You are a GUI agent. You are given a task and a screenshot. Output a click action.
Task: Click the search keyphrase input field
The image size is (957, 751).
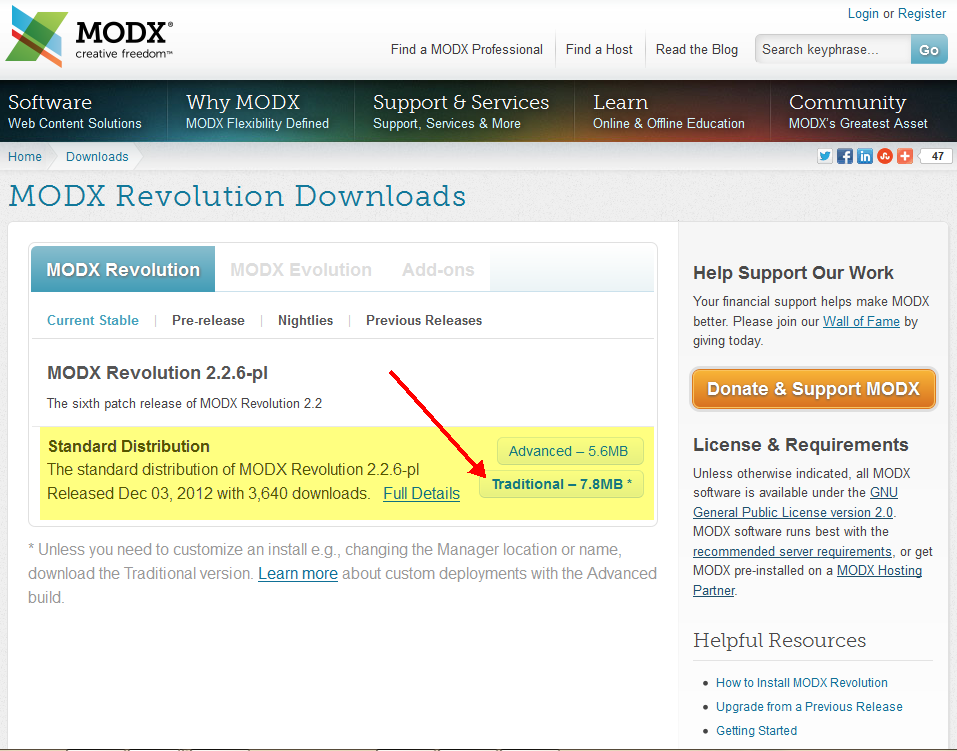(832, 49)
